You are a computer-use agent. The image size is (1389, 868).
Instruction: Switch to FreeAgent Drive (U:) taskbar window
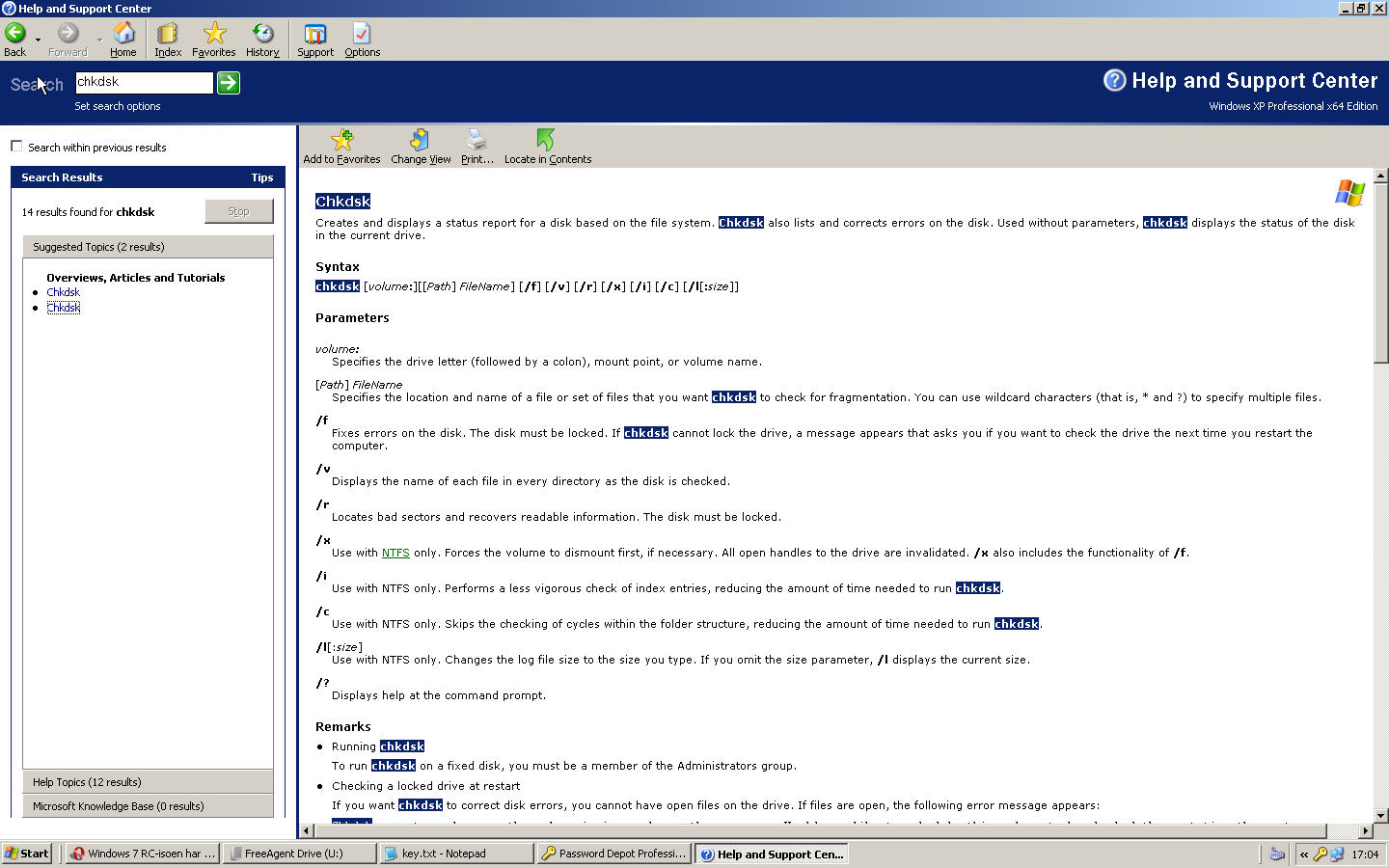coord(300,854)
